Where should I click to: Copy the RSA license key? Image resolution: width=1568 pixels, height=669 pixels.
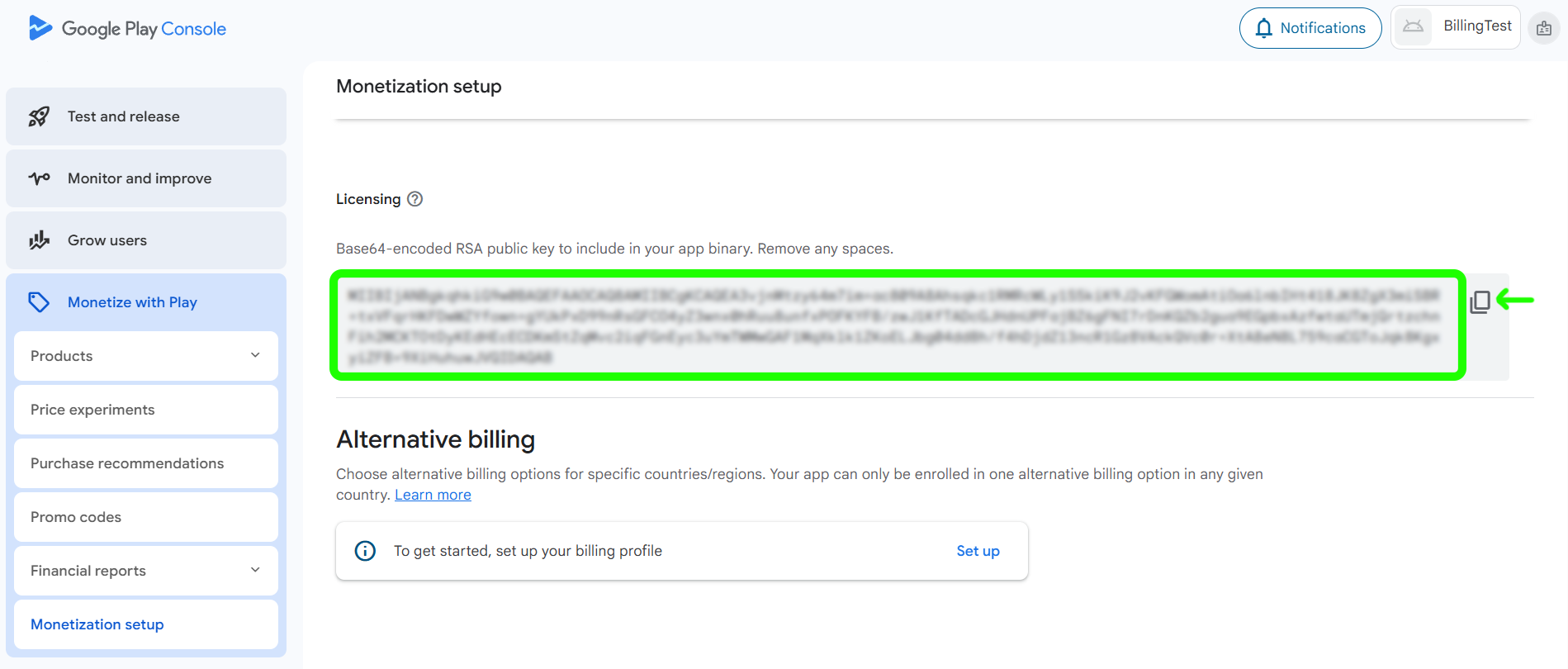coord(1480,301)
